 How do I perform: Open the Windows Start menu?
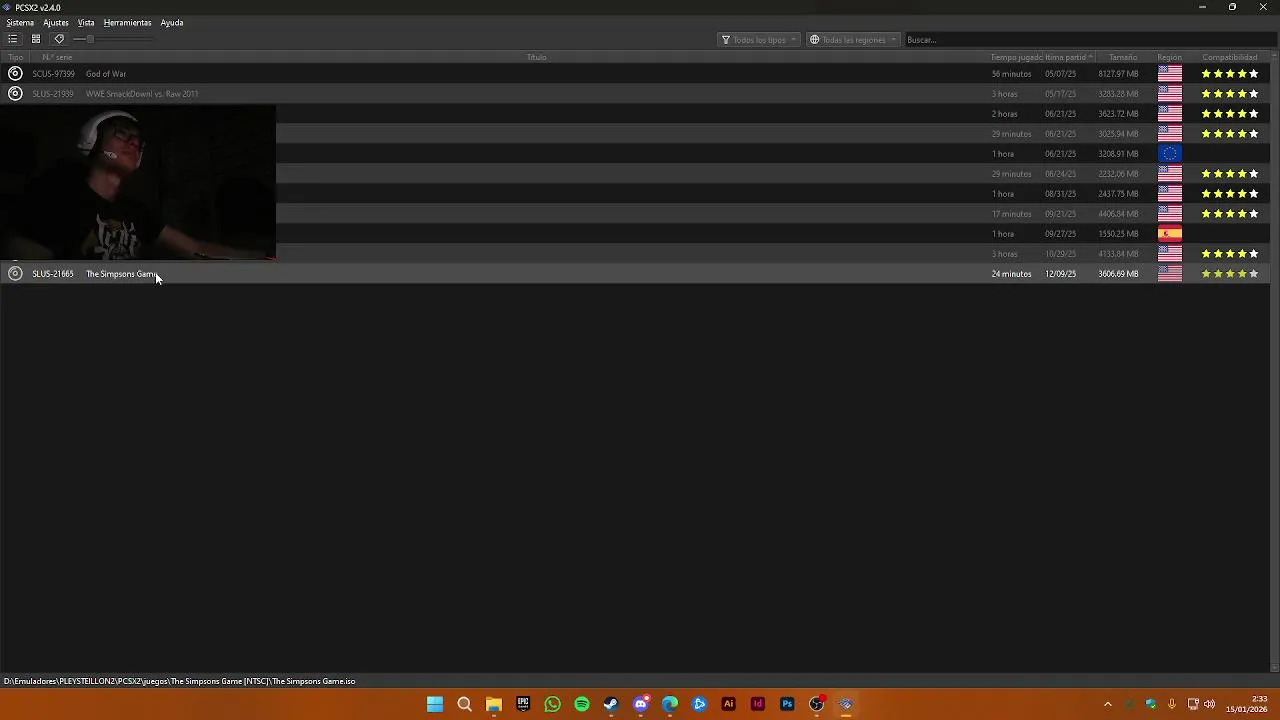click(x=435, y=704)
